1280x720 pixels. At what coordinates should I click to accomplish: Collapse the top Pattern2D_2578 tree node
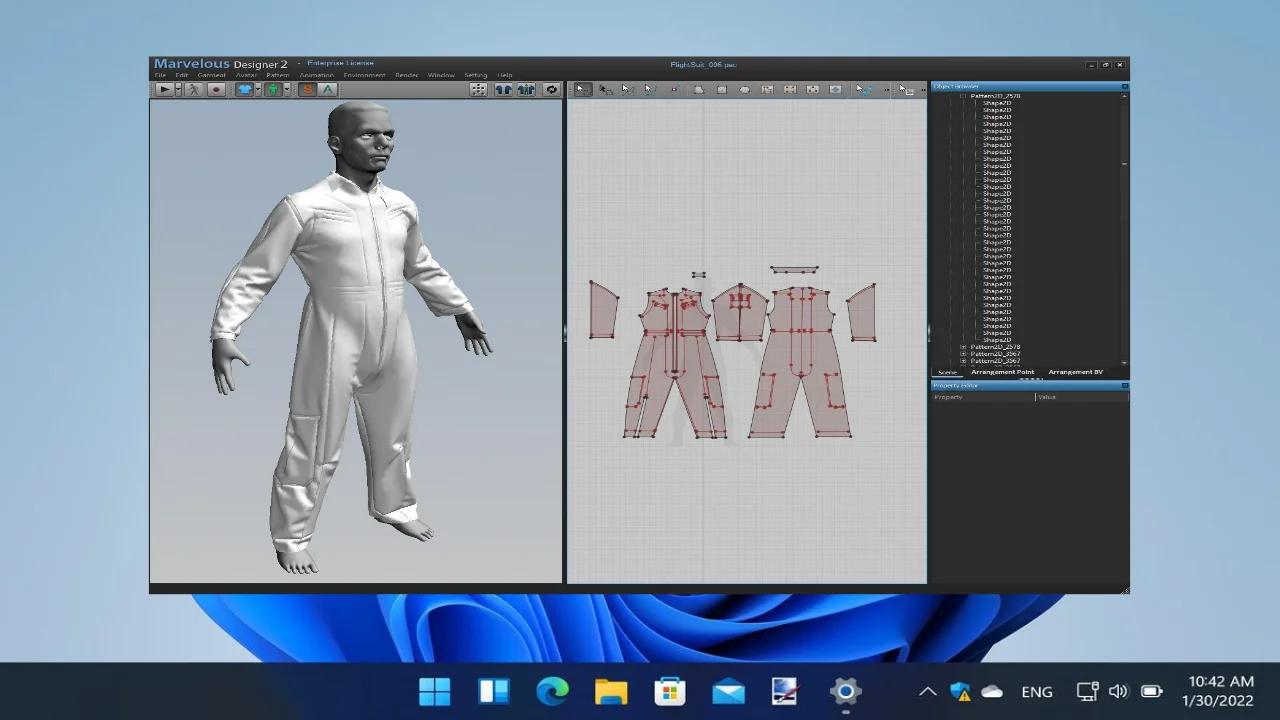click(963, 96)
